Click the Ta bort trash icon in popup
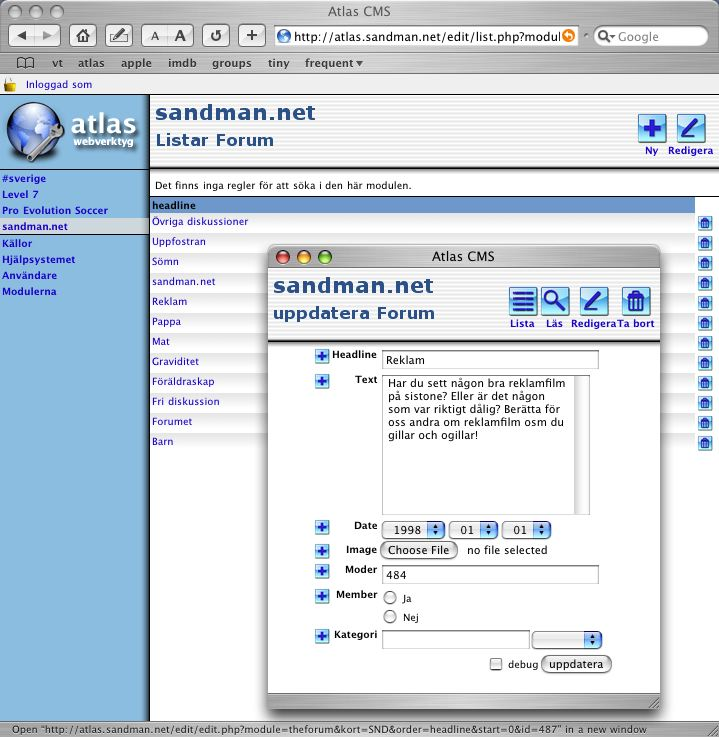Screen dimensions: 719x737 [636, 301]
